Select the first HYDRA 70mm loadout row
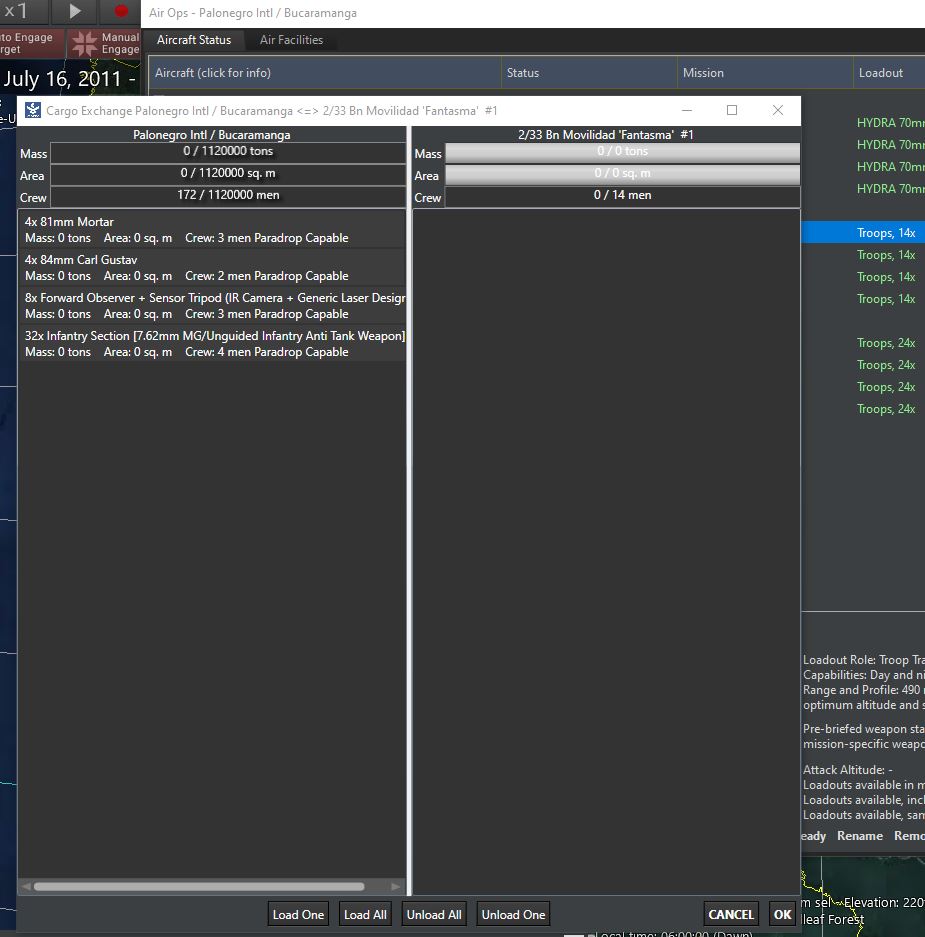925x937 pixels. [x=890, y=123]
